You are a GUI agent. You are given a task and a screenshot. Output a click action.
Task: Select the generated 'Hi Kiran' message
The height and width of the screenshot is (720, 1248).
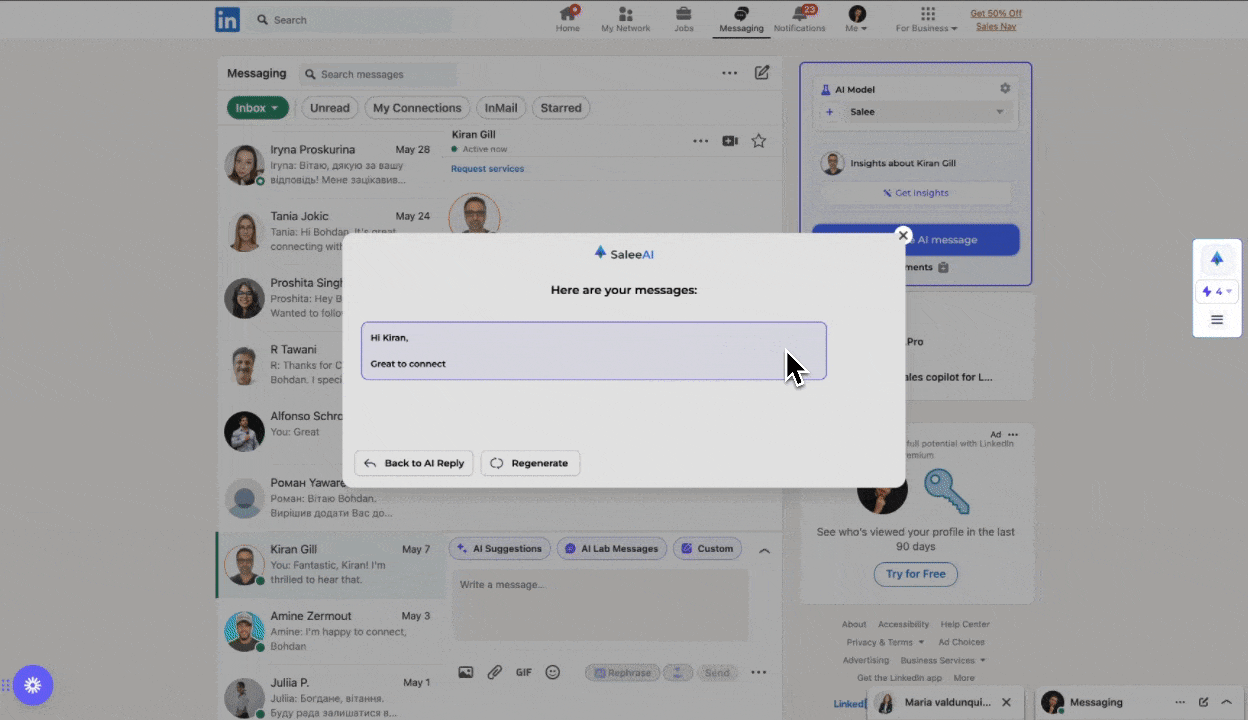(594, 351)
